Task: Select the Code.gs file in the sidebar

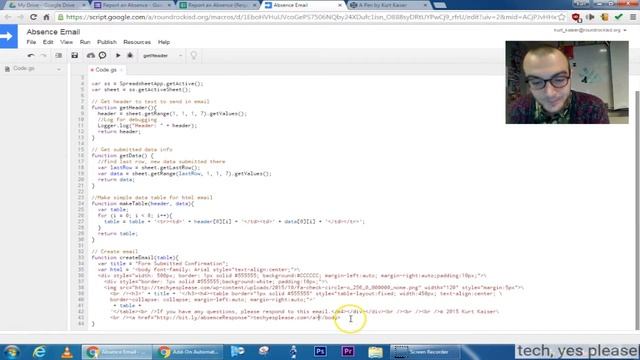Action: tap(24, 69)
